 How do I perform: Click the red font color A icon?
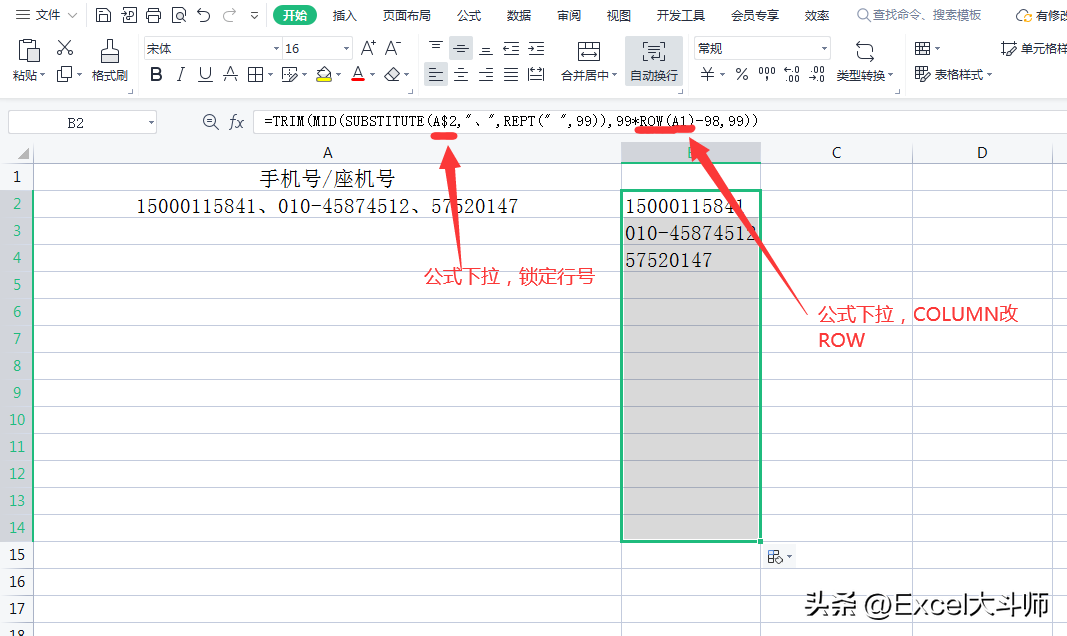358,75
